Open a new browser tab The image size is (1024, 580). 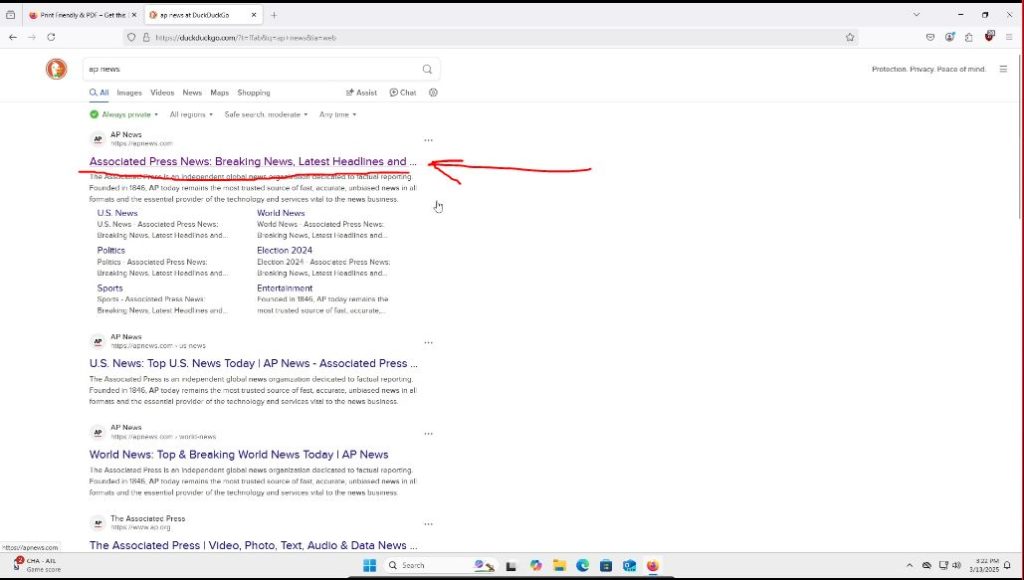274,15
